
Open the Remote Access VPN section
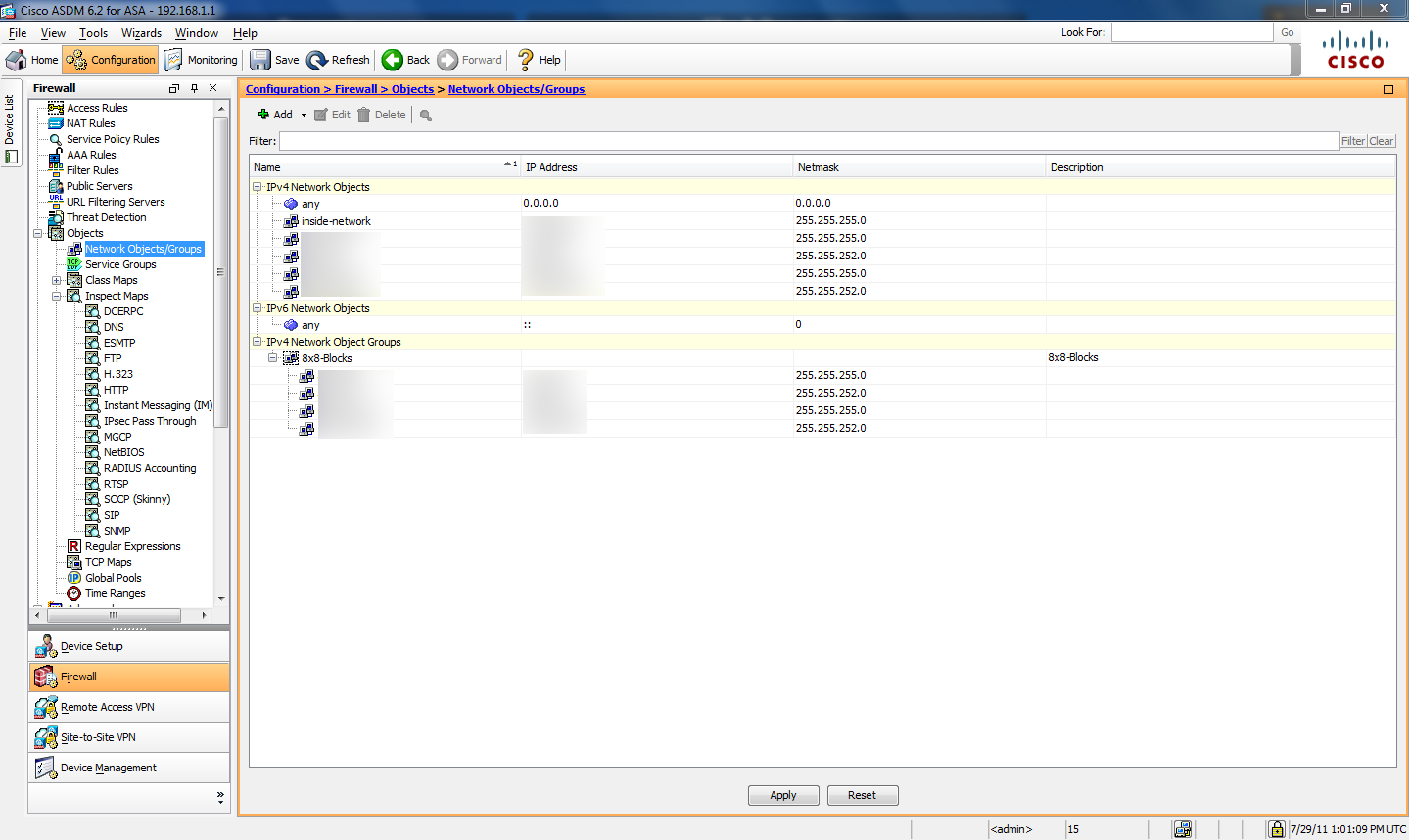[129, 707]
